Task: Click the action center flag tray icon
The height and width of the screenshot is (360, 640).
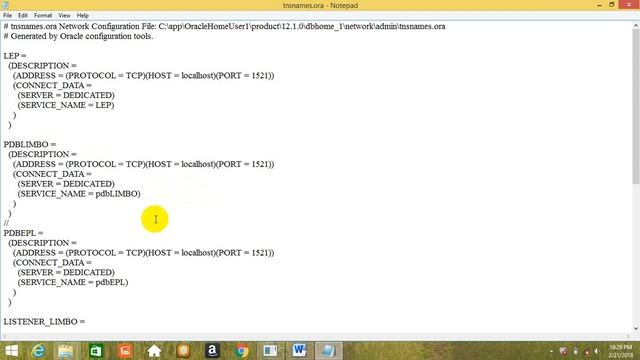Action: coord(564,351)
